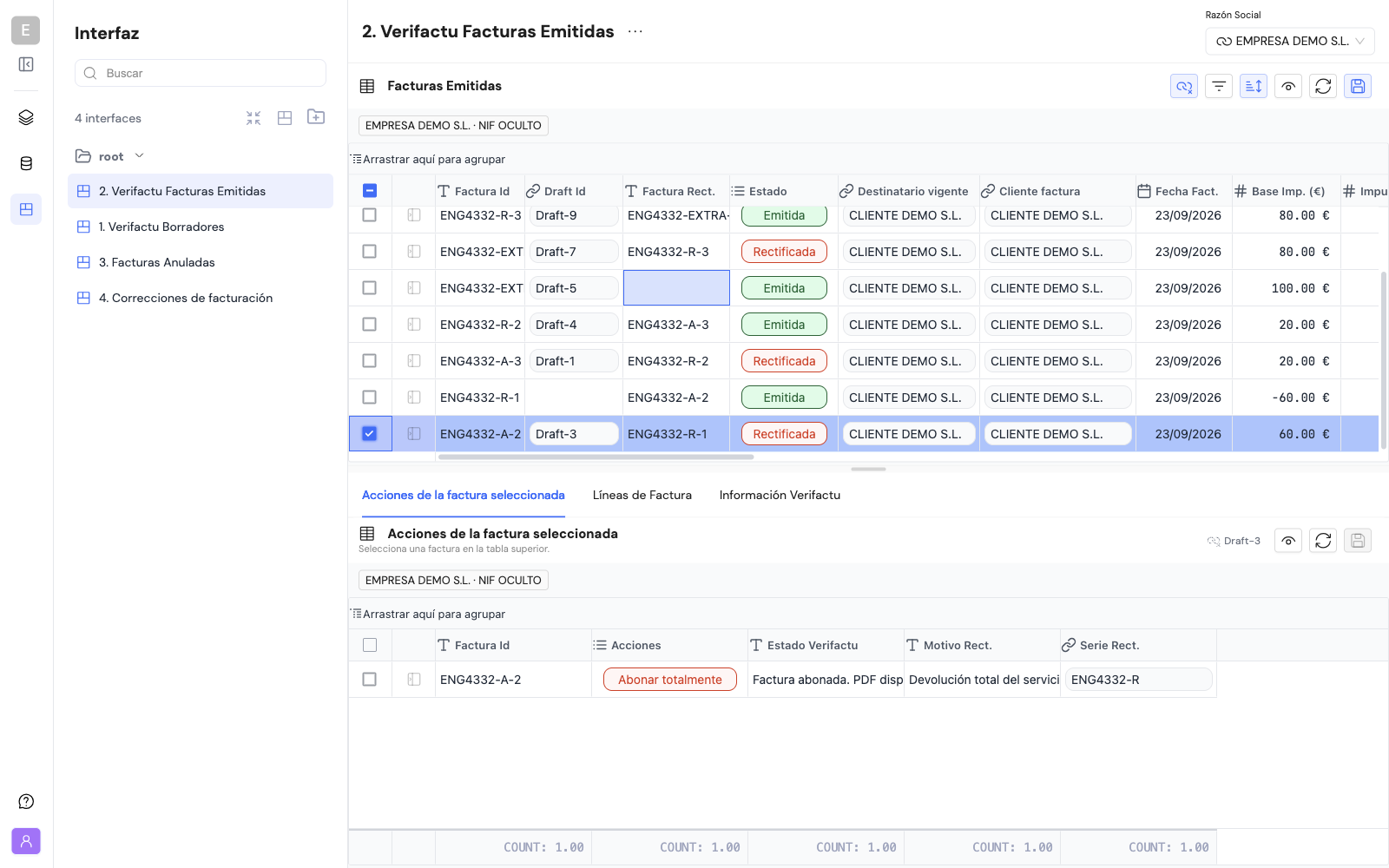Click the filter icon in Facturas Emitidas toolbar
The width and height of the screenshot is (1389, 868).
click(x=1219, y=86)
